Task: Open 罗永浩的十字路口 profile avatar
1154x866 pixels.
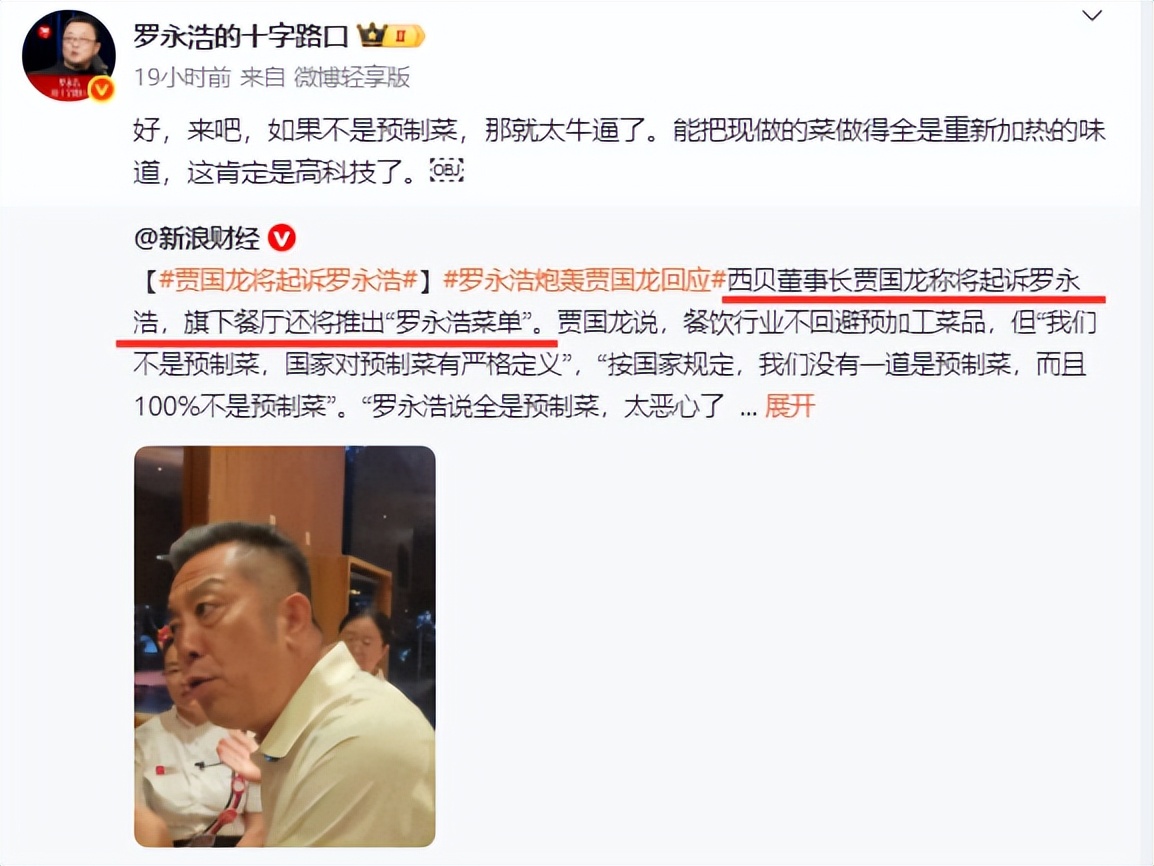Action: point(68,55)
